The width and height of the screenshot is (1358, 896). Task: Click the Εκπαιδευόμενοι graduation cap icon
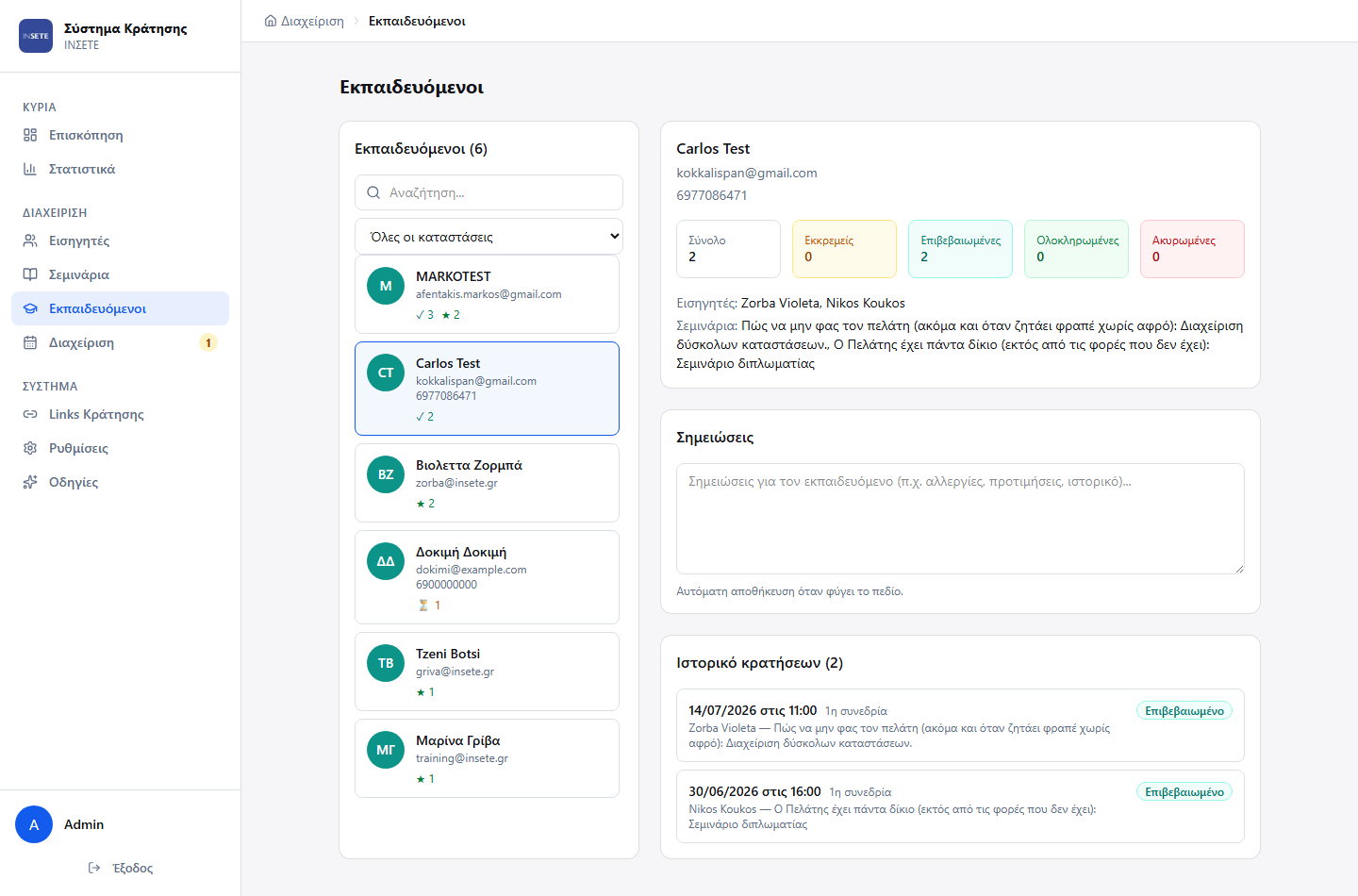(x=30, y=308)
